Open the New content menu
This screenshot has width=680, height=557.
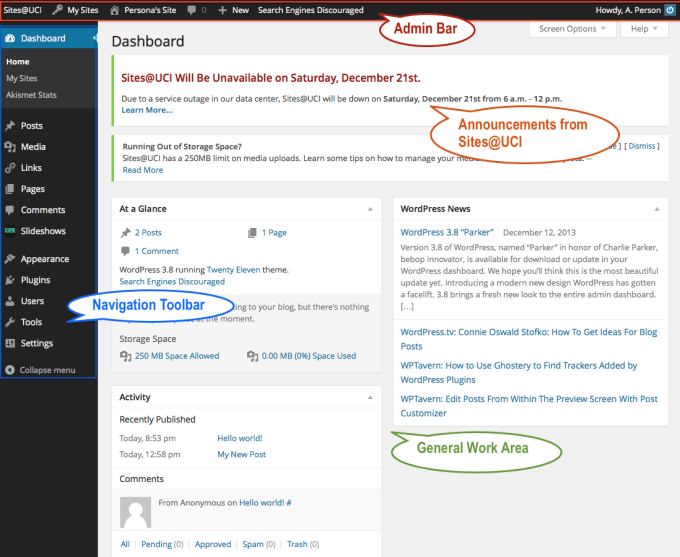(234, 10)
